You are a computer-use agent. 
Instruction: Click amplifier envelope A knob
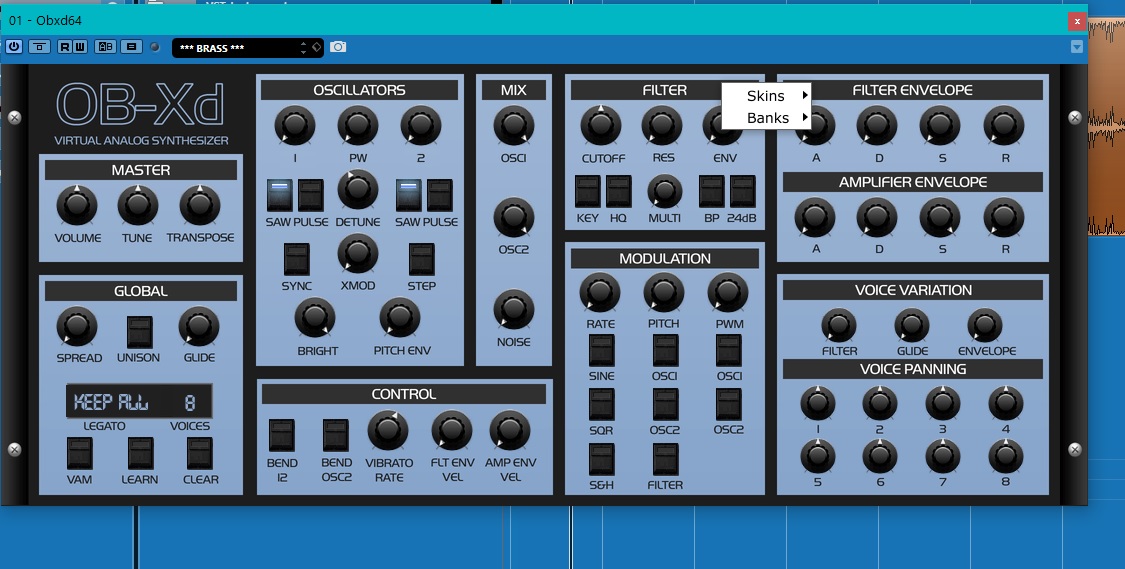(815, 218)
